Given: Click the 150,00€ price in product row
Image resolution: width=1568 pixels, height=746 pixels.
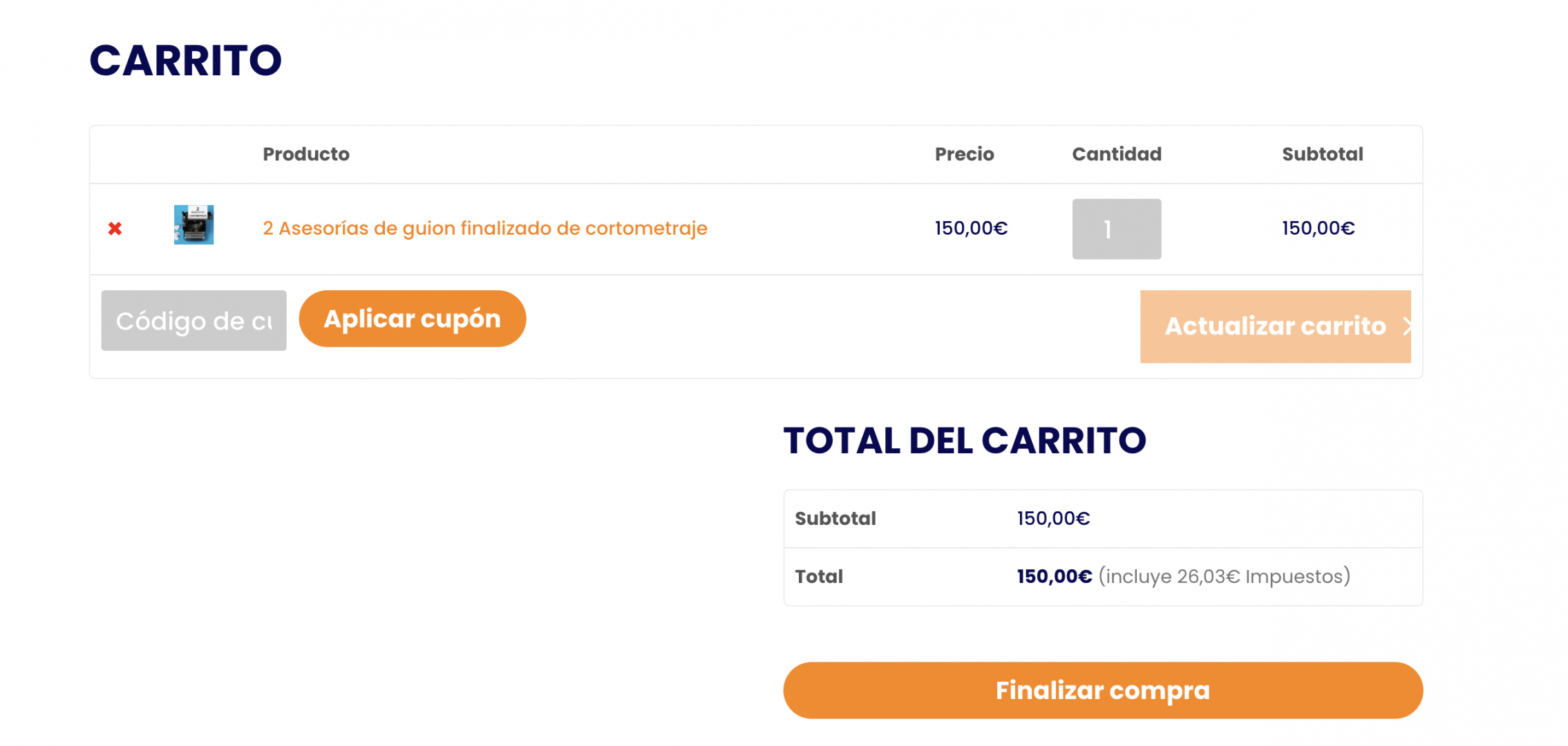Looking at the screenshot, I should (971, 228).
